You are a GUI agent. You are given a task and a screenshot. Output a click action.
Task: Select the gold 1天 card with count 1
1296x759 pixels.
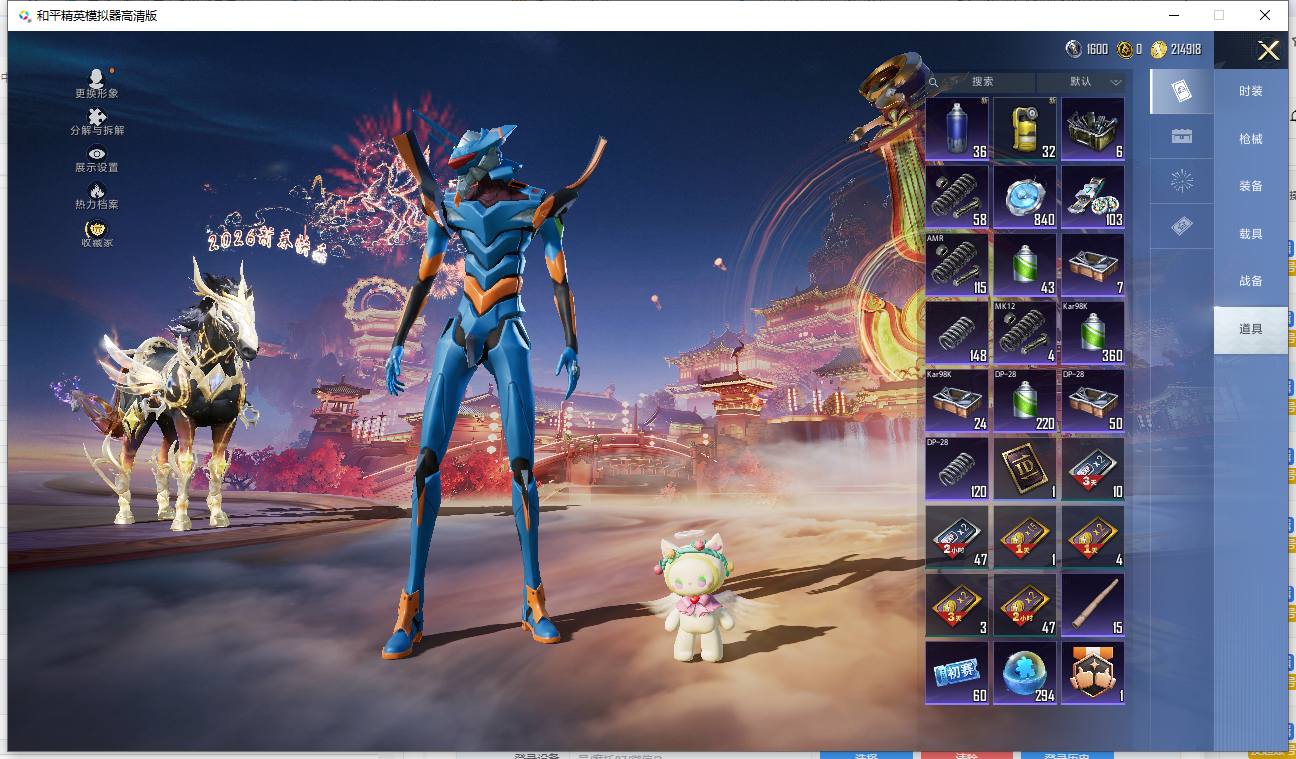1025,537
